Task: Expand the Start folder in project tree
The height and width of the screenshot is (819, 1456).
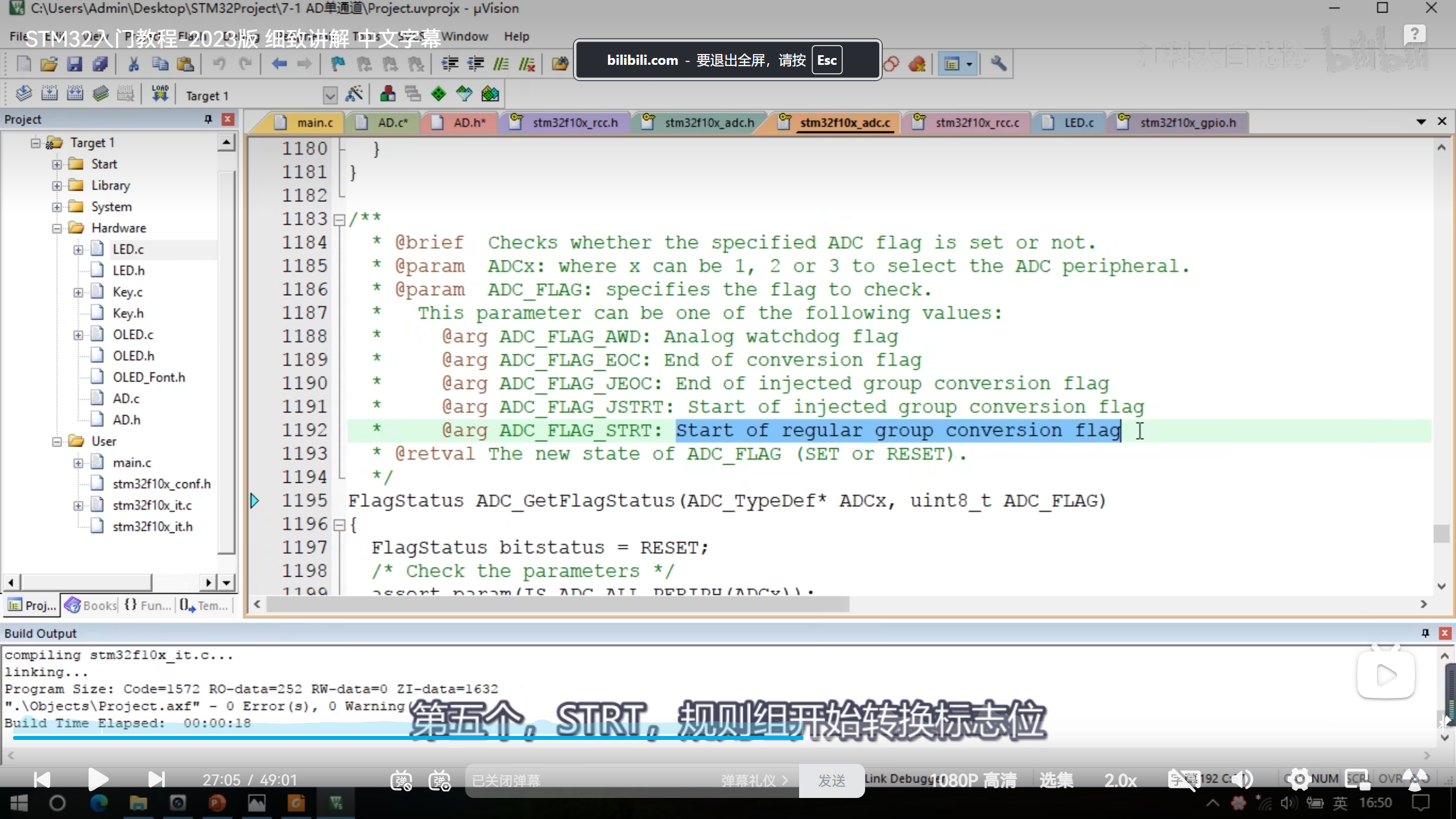Action: (x=57, y=164)
